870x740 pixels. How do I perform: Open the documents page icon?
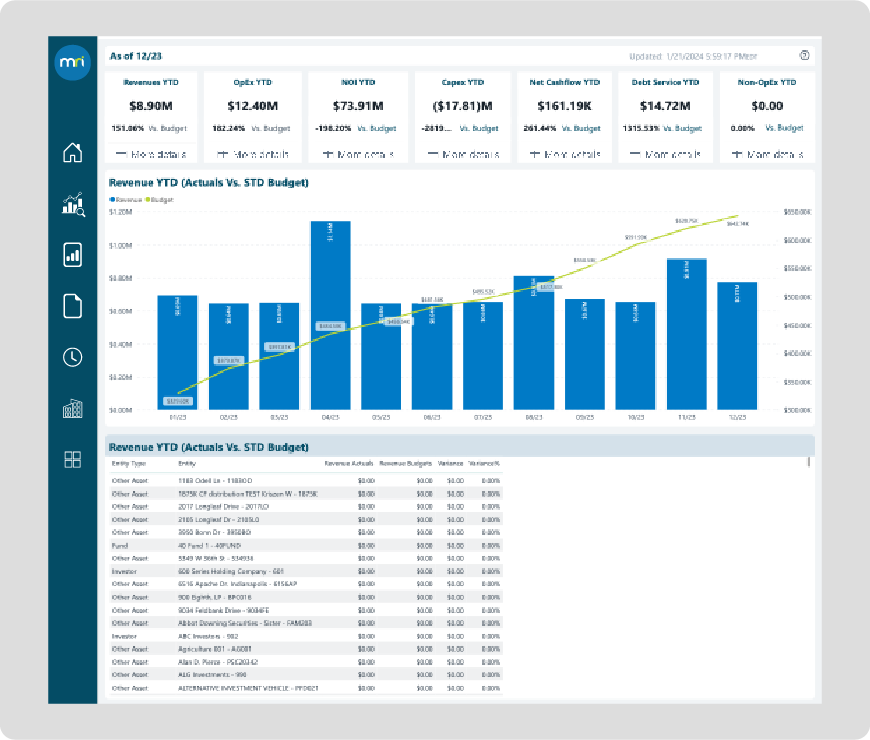(72, 306)
